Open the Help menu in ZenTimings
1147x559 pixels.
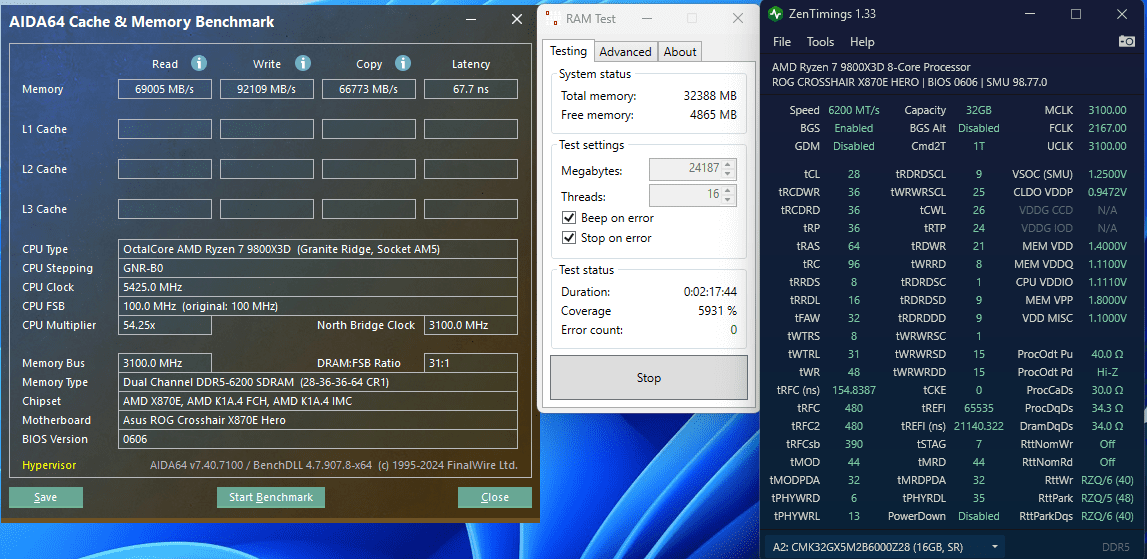pos(862,42)
